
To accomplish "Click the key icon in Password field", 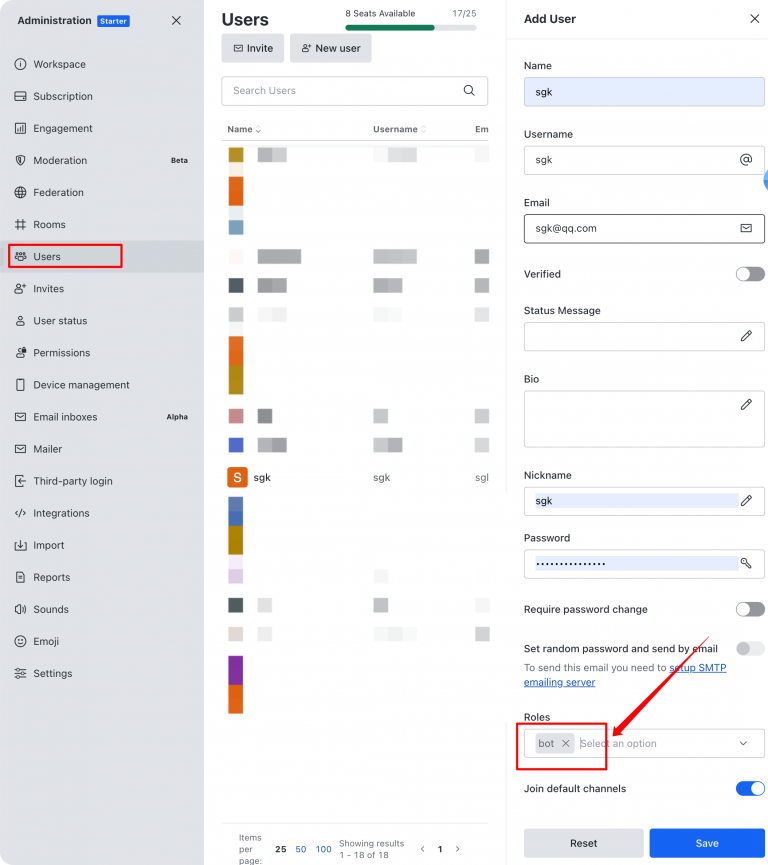I will pos(746,564).
